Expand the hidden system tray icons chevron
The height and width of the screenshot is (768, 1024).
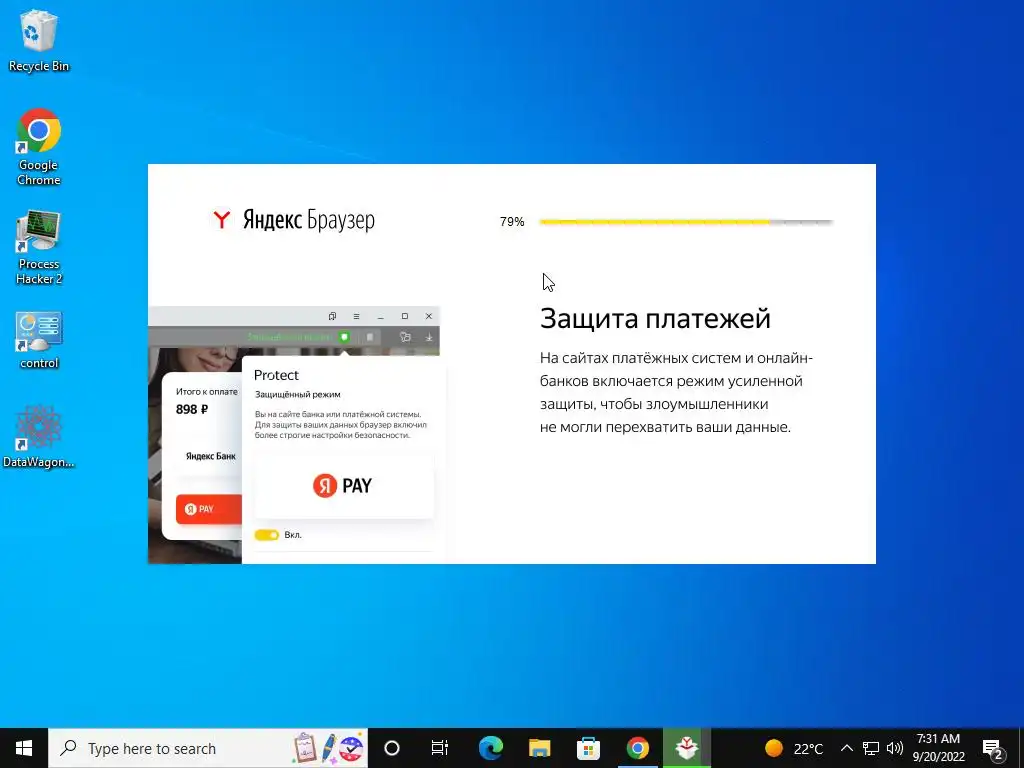(846, 748)
